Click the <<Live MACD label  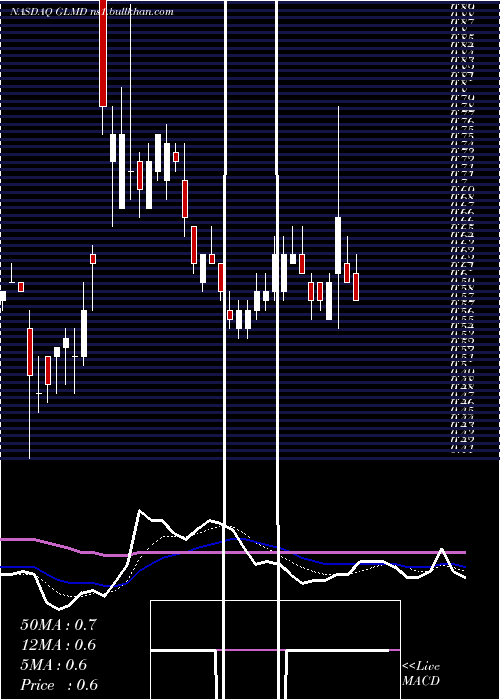[421, 674]
